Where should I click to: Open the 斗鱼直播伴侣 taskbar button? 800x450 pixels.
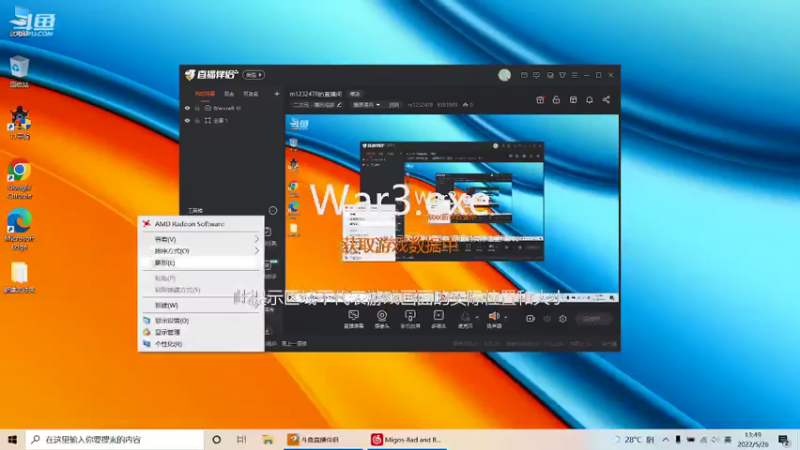point(322,439)
